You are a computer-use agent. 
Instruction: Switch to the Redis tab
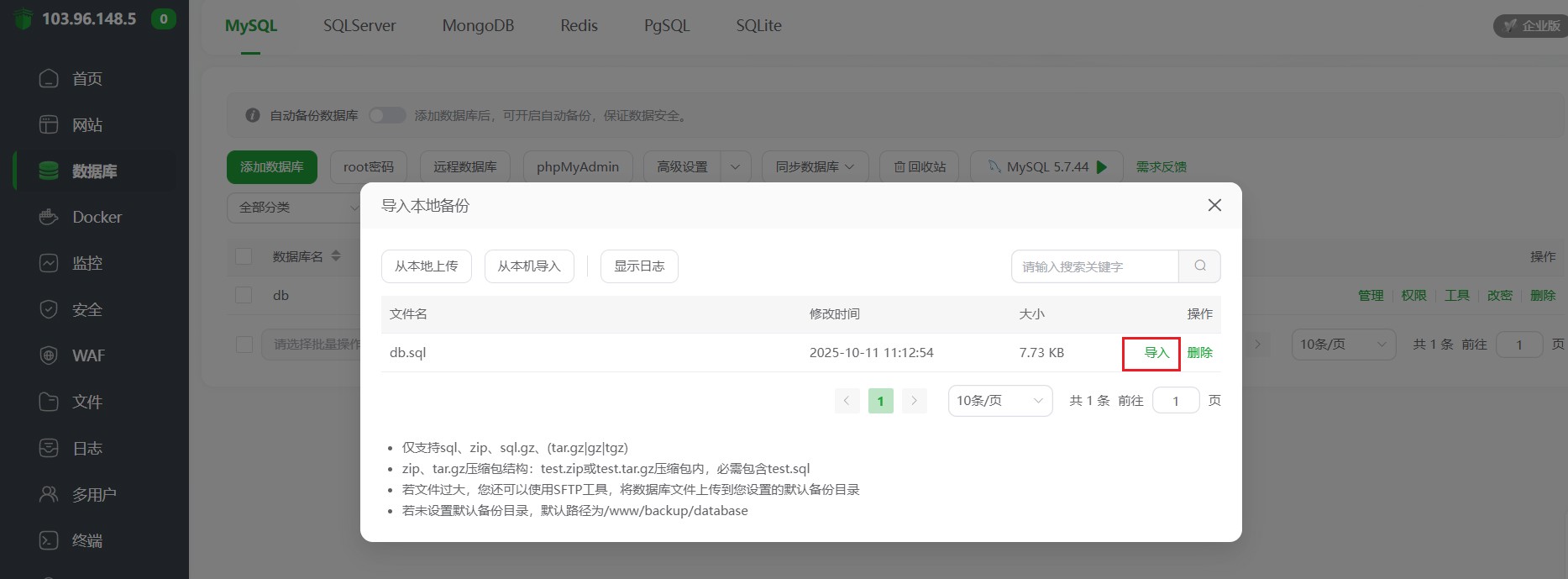(x=579, y=26)
